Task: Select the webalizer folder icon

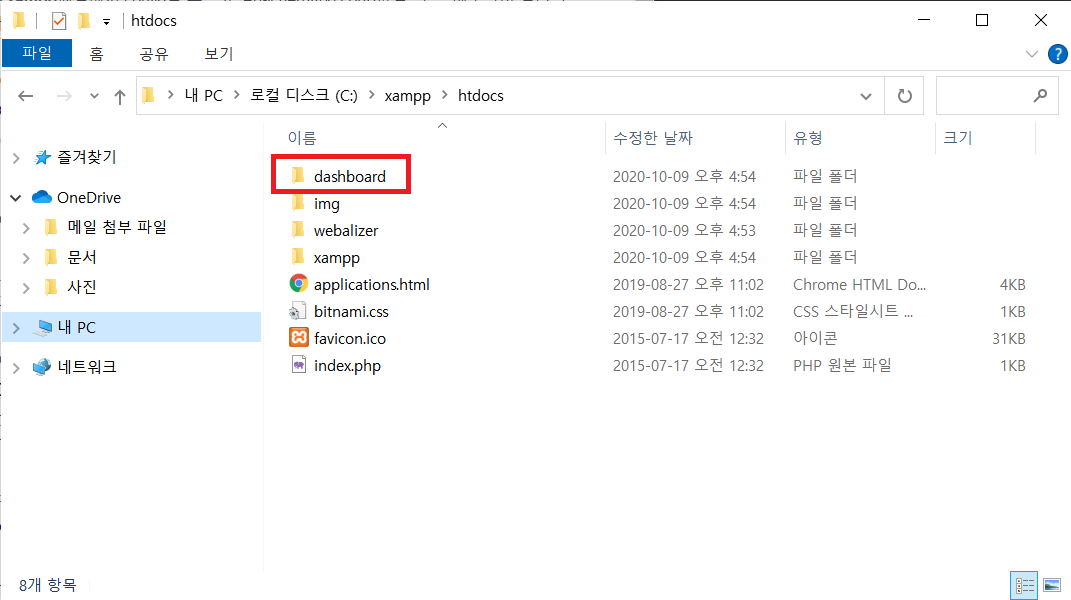Action: coord(298,230)
